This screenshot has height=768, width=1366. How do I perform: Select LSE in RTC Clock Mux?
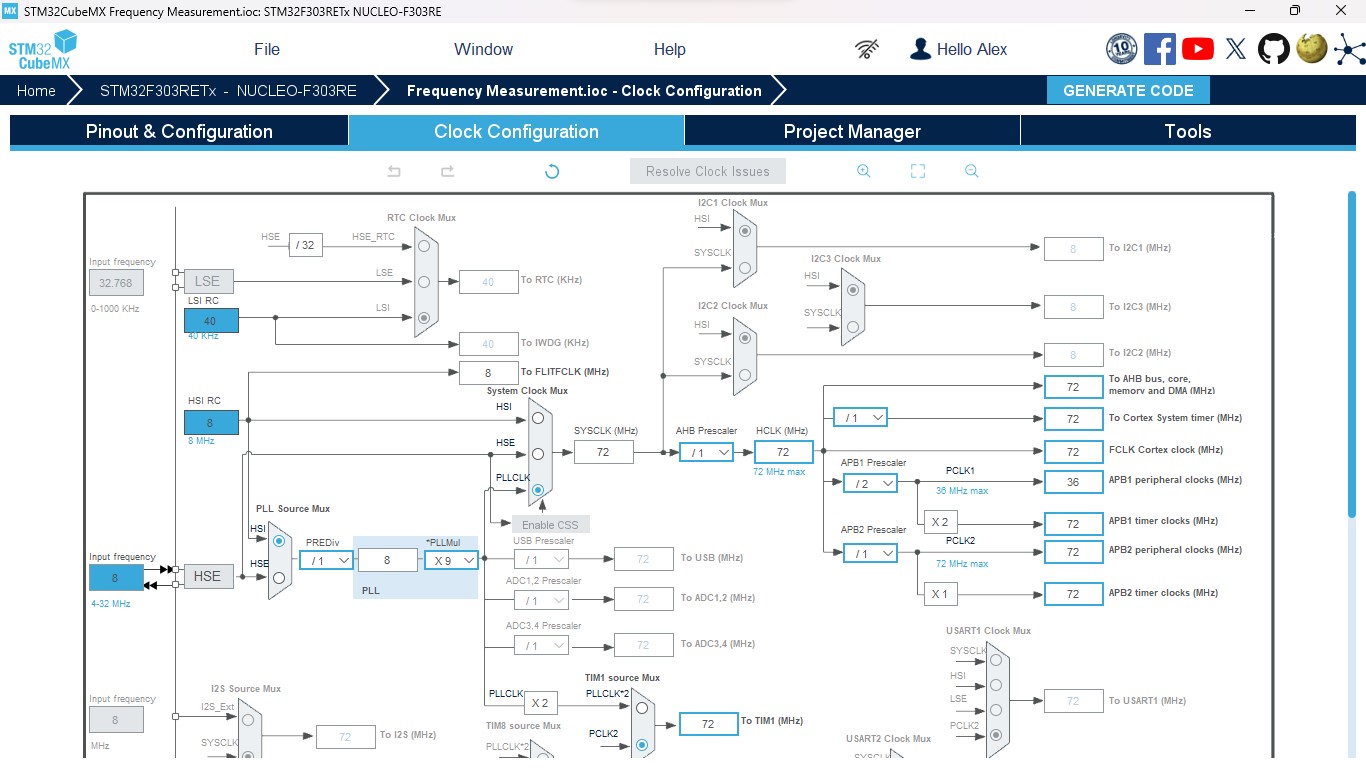425,281
